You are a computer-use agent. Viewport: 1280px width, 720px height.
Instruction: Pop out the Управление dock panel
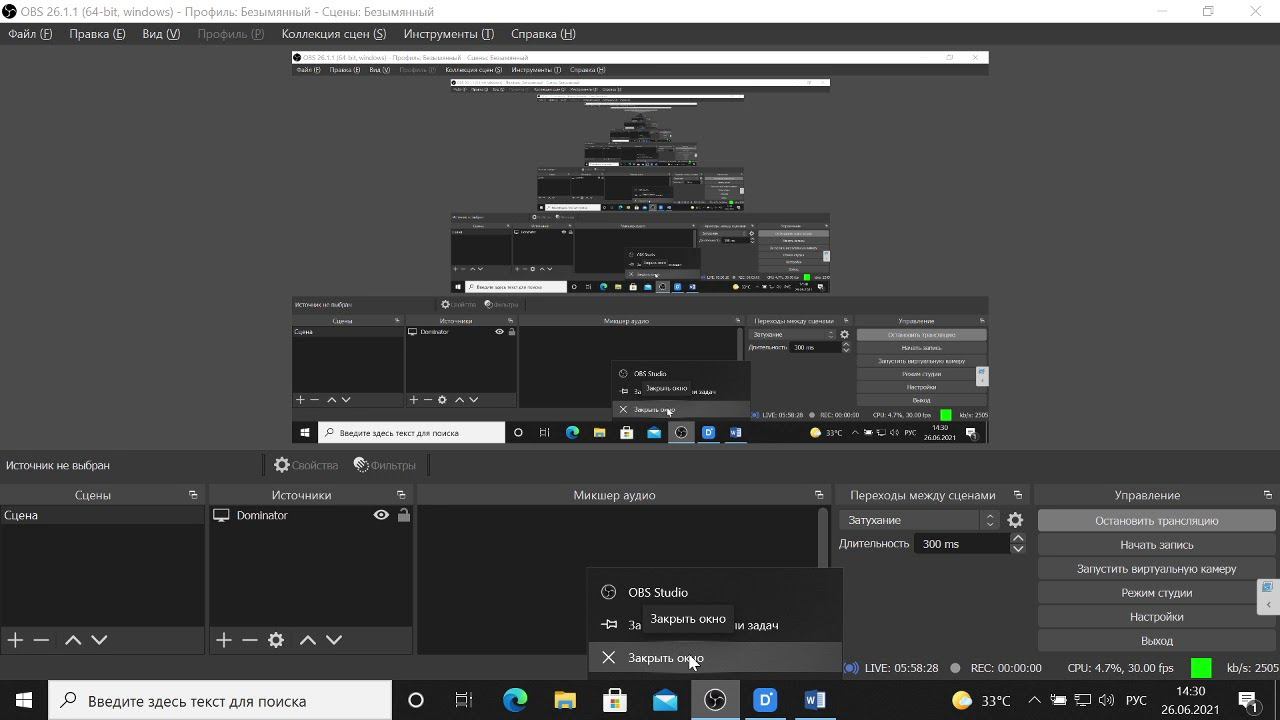click(x=1268, y=495)
